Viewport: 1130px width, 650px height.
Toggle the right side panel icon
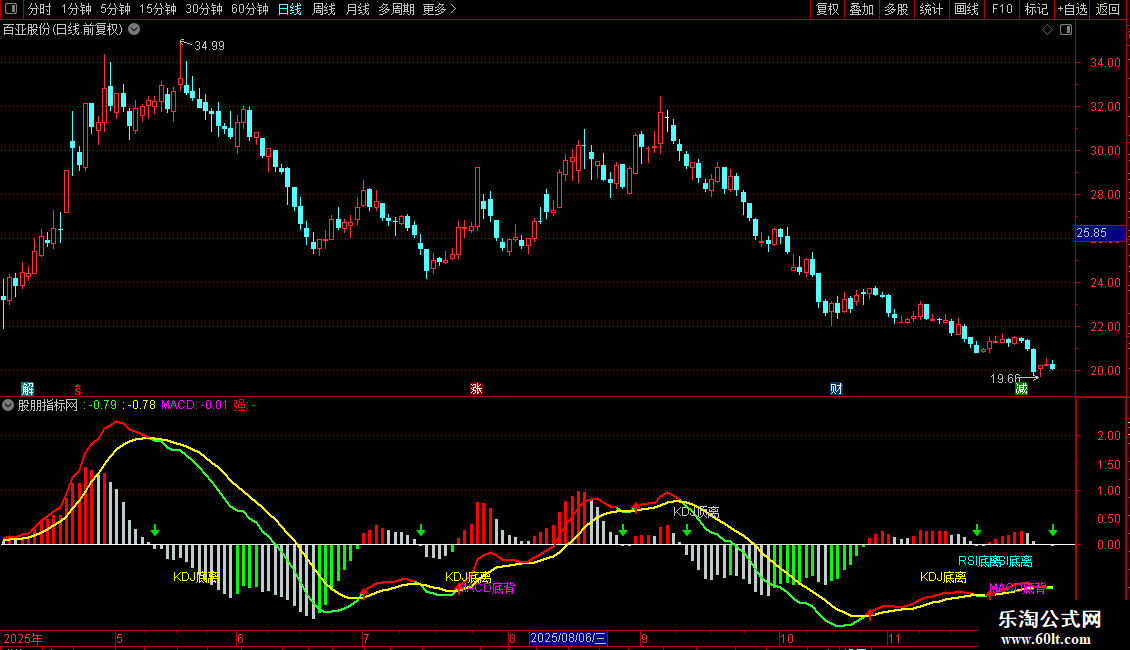tap(1066, 30)
